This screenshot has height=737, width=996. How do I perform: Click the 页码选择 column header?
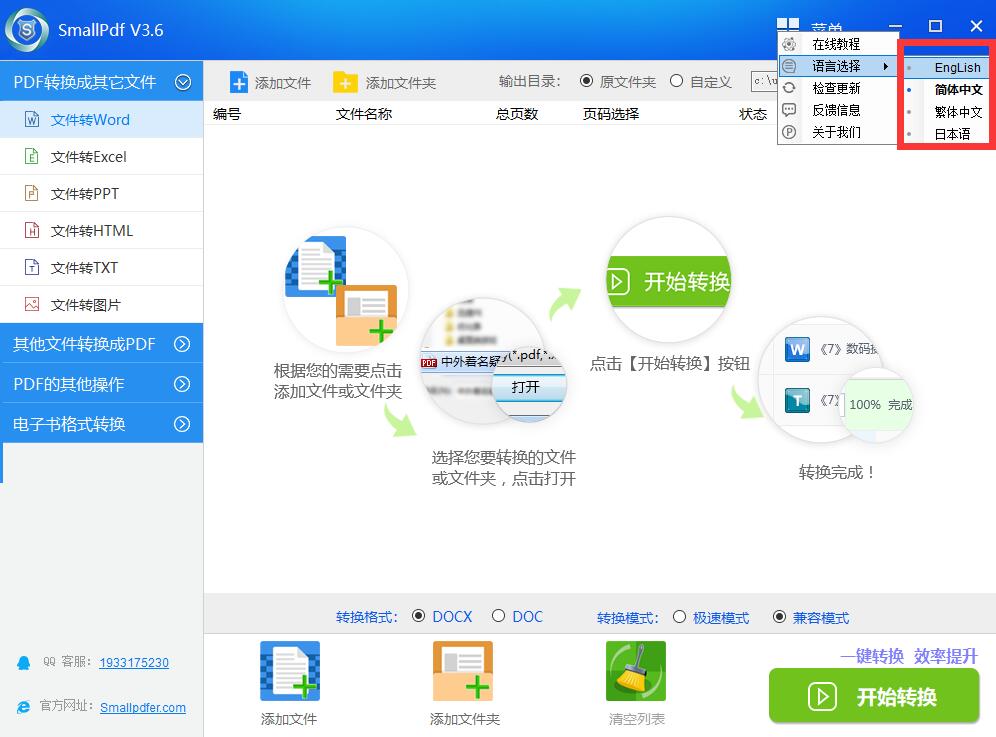pyautogui.click(x=611, y=114)
